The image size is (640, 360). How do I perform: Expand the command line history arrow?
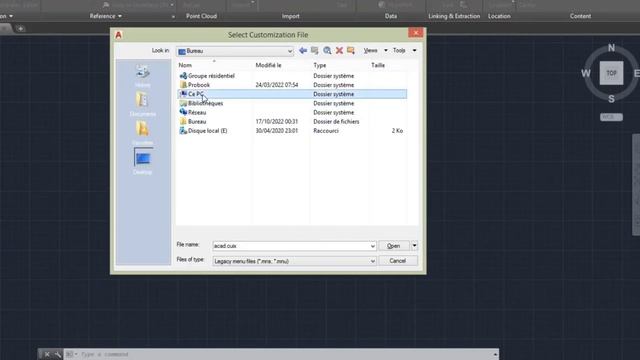click(x=495, y=354)
